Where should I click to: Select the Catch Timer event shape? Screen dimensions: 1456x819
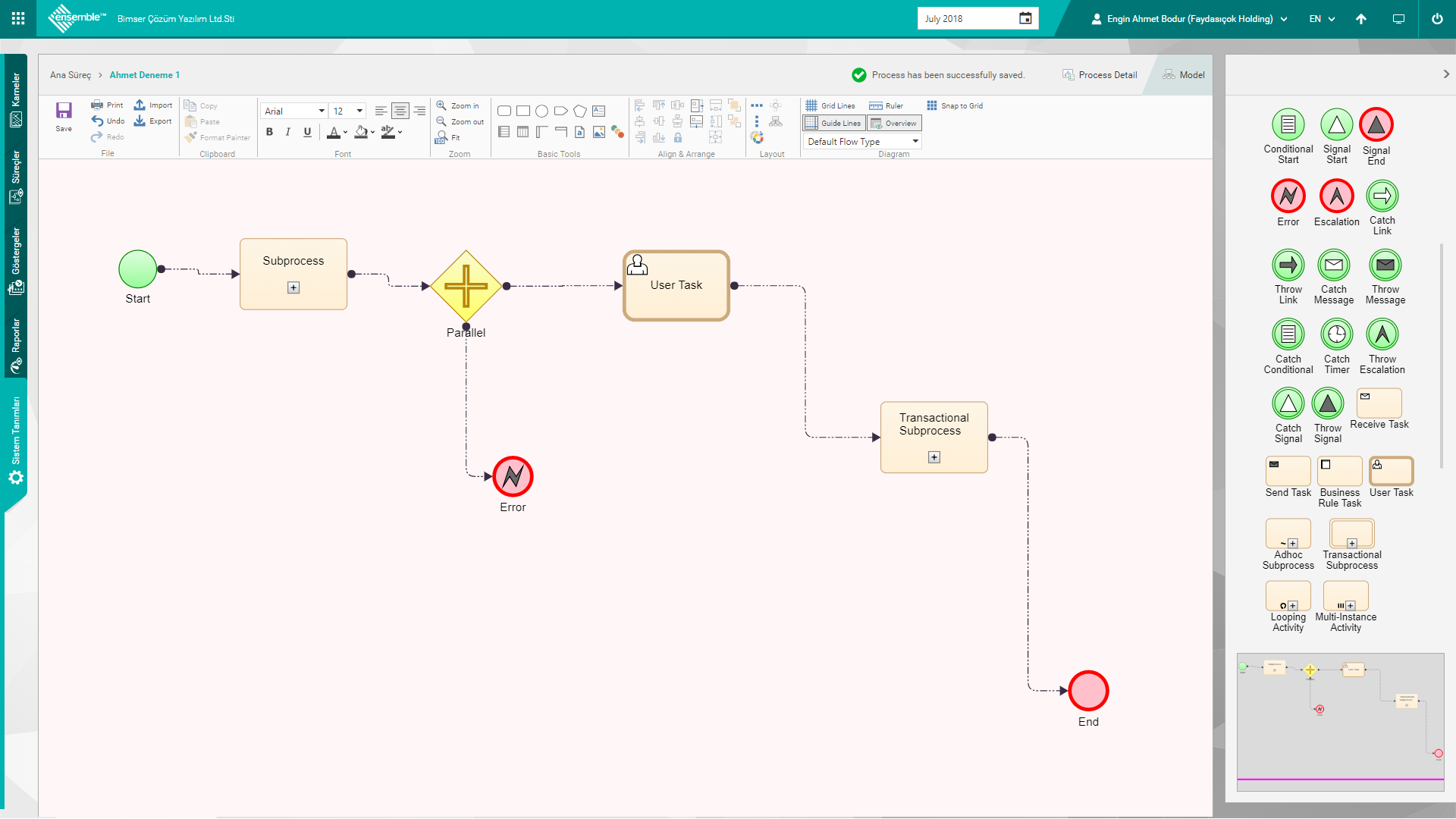1336,334
